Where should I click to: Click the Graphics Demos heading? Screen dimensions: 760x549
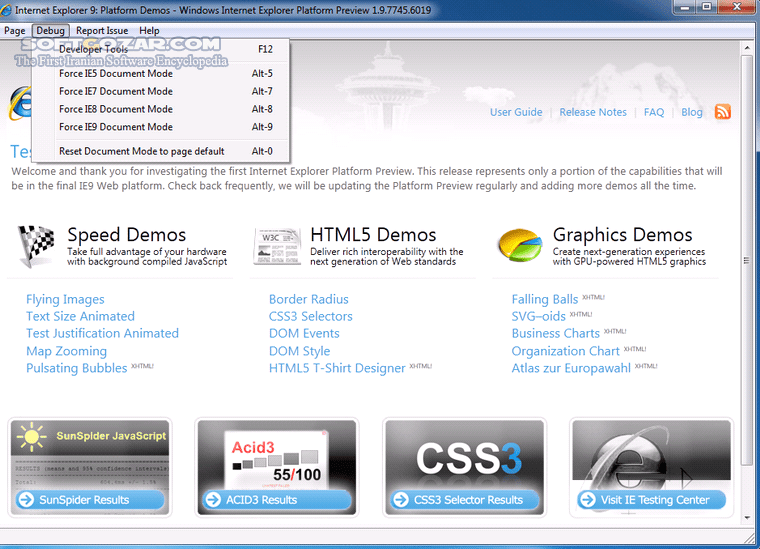(622, 235)
